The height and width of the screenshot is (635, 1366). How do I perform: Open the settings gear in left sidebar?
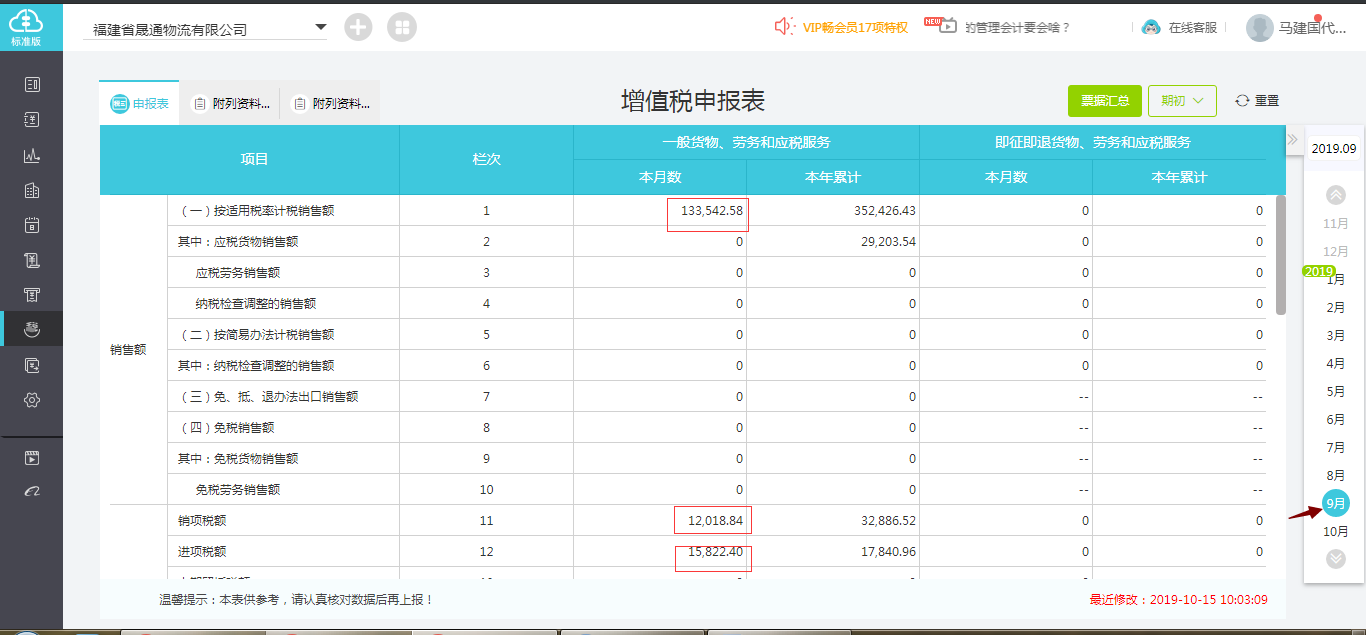pyautogui.click(x=32, y=400)
